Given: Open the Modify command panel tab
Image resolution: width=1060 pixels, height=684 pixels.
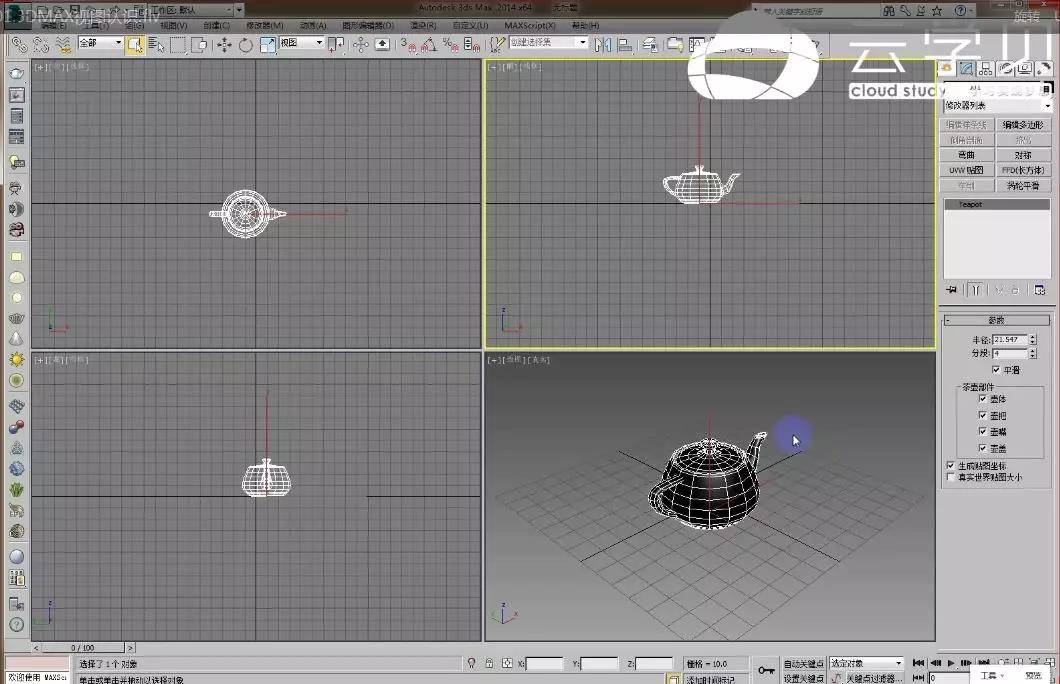Looking at the screenshot, I should click(966, 68).
